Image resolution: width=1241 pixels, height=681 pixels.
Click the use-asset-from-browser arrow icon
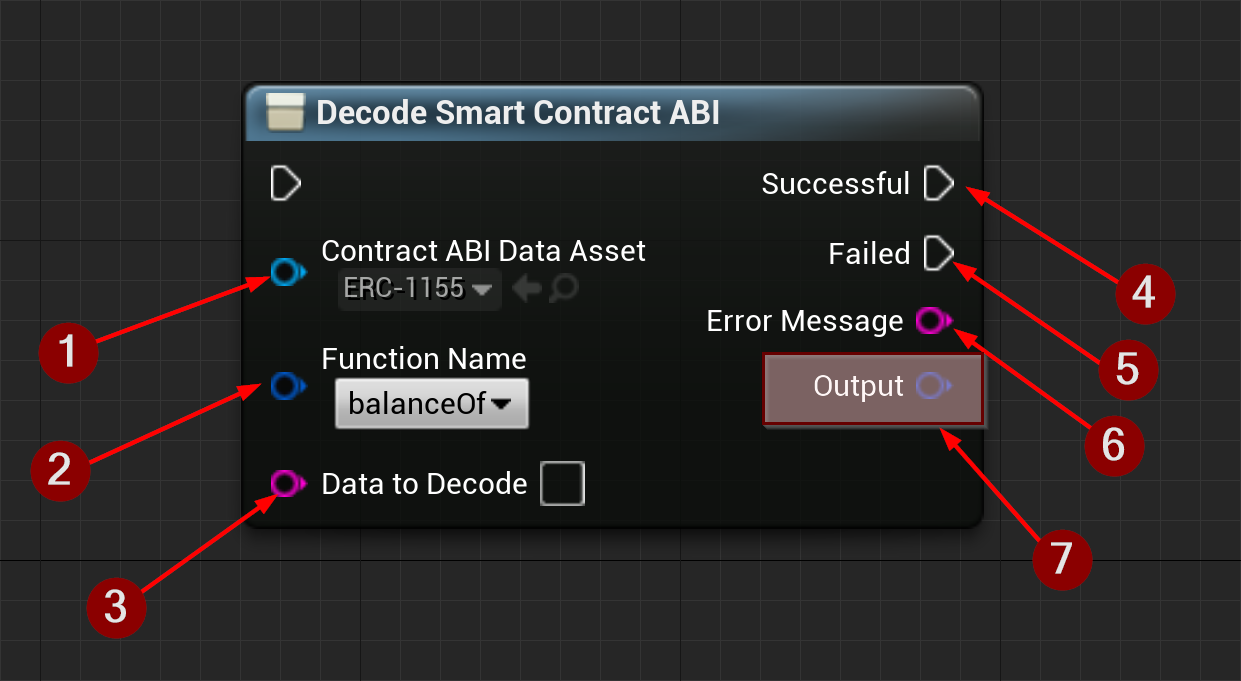(525, 288)
